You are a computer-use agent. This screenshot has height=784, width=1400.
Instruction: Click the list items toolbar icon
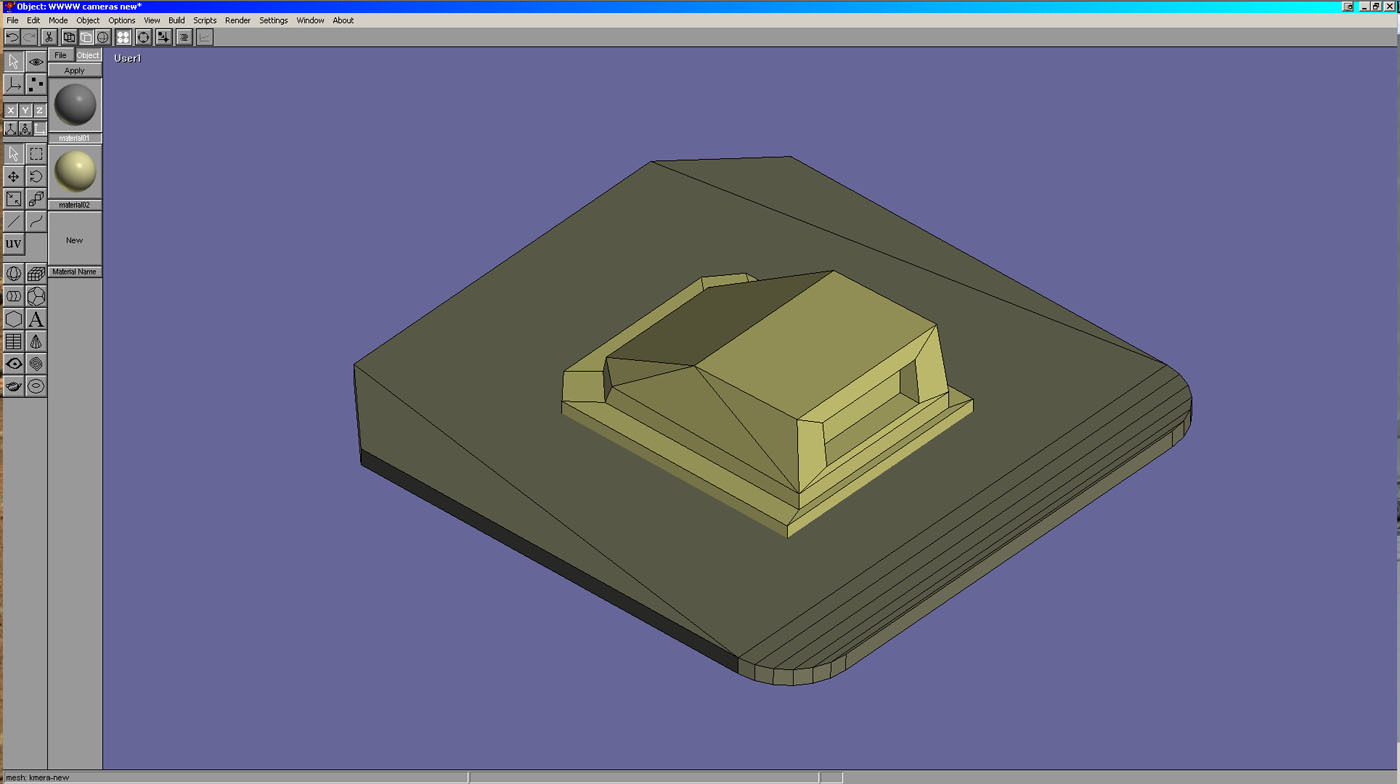tap(184, 37)
